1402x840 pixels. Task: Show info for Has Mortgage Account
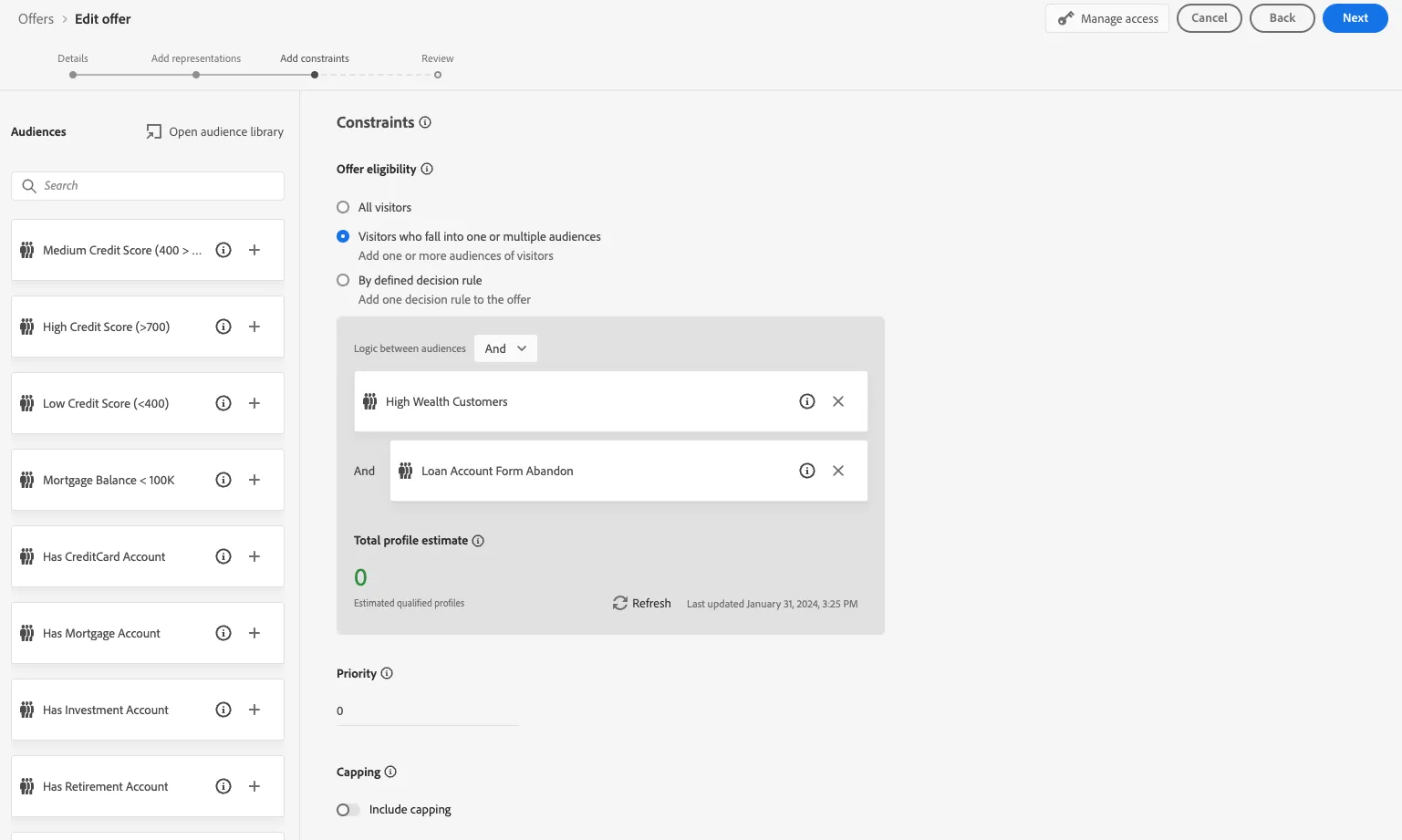click(223, 633)
